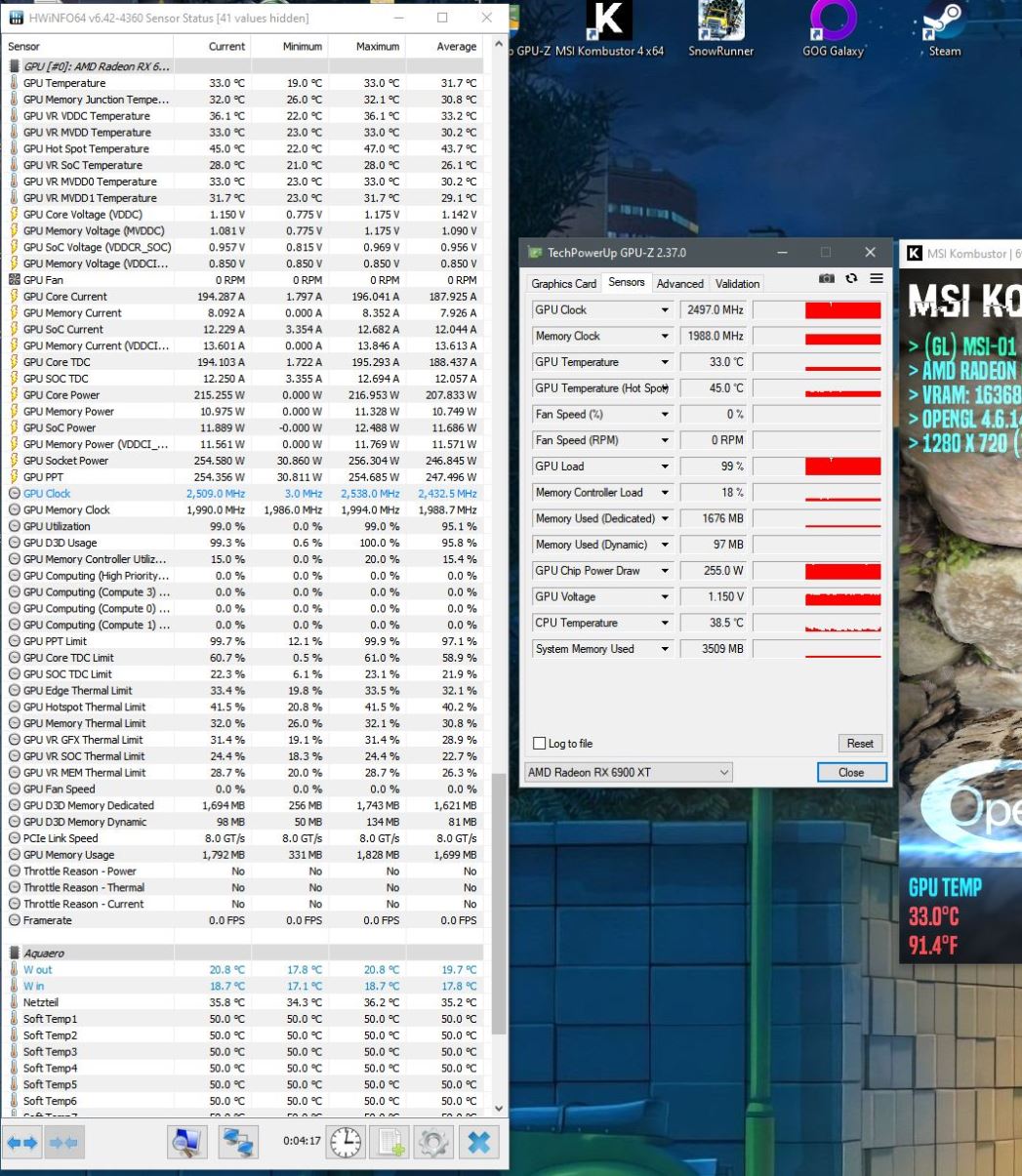Open the AMD Radeon RX 6900 XT device selector
1022x1176 pixels.
click(x=629, y=773)
